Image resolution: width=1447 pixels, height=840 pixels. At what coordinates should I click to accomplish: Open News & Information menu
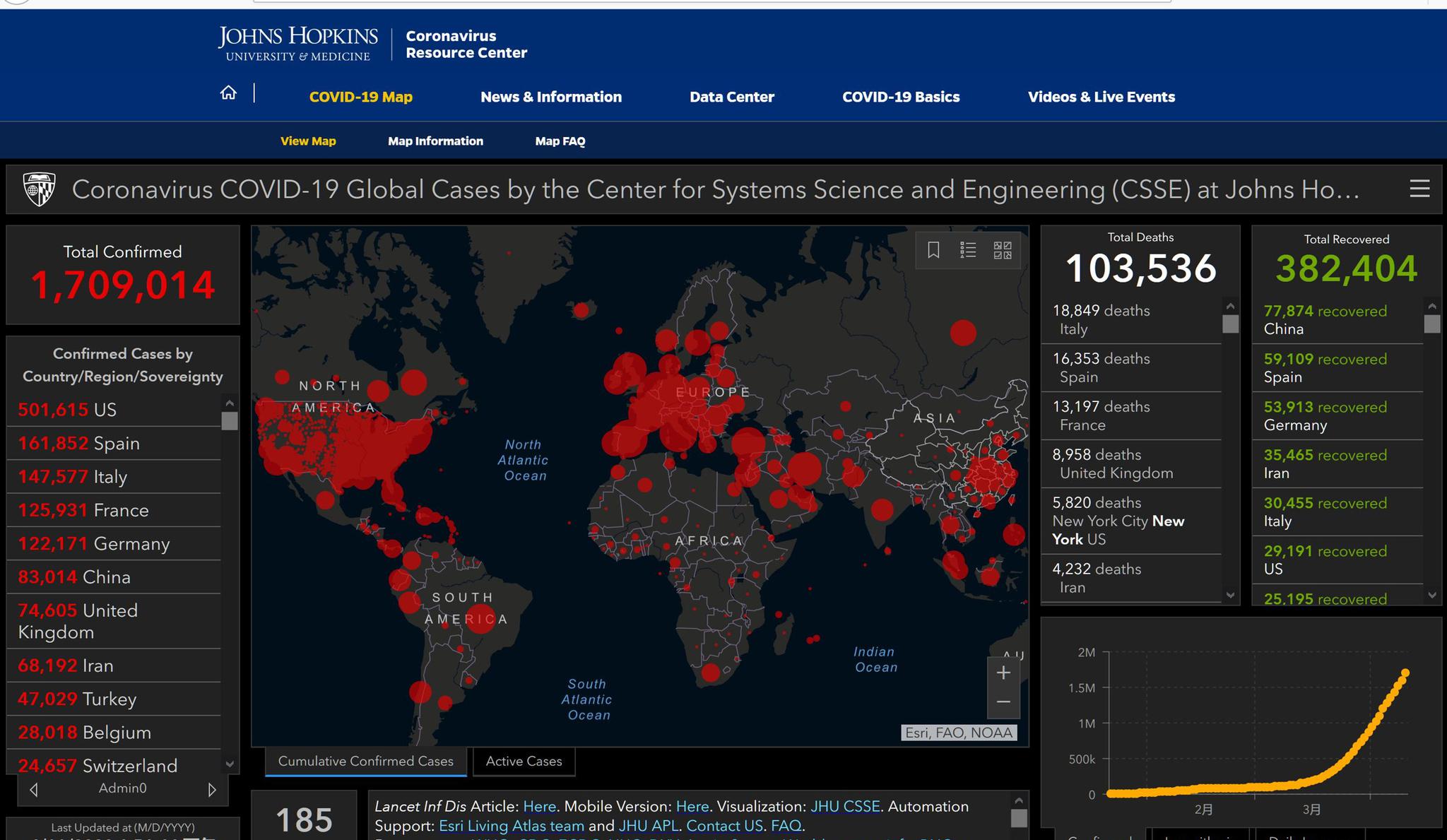550,97
